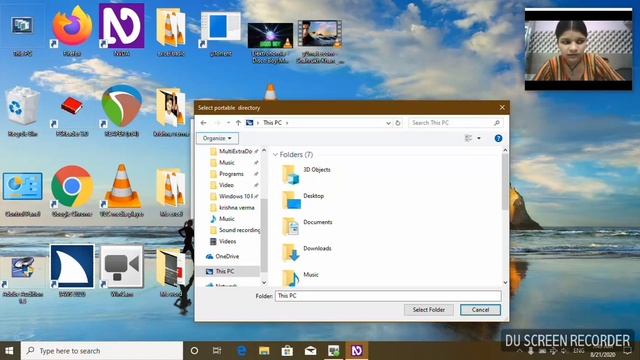This screenshot has width=640, height=360.
Task: Select the REAPER (x64) desktop shortcut
Action: coord(122,111)
